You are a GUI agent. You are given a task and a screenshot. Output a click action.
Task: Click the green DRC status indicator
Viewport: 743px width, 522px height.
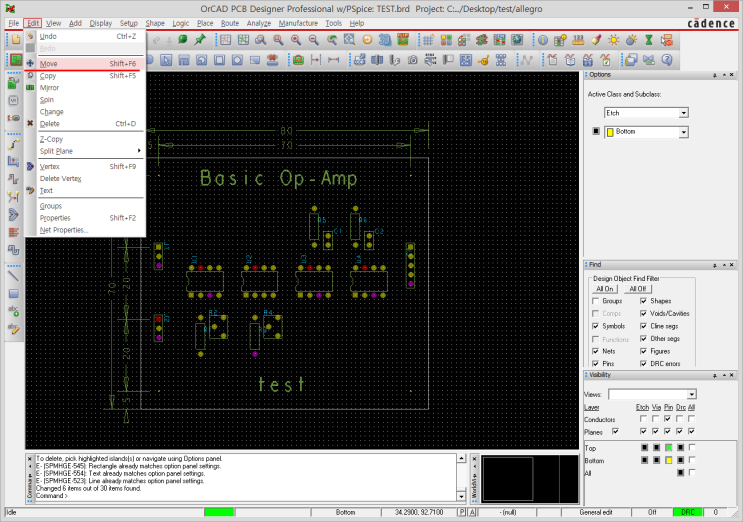(x=687, y=512)
